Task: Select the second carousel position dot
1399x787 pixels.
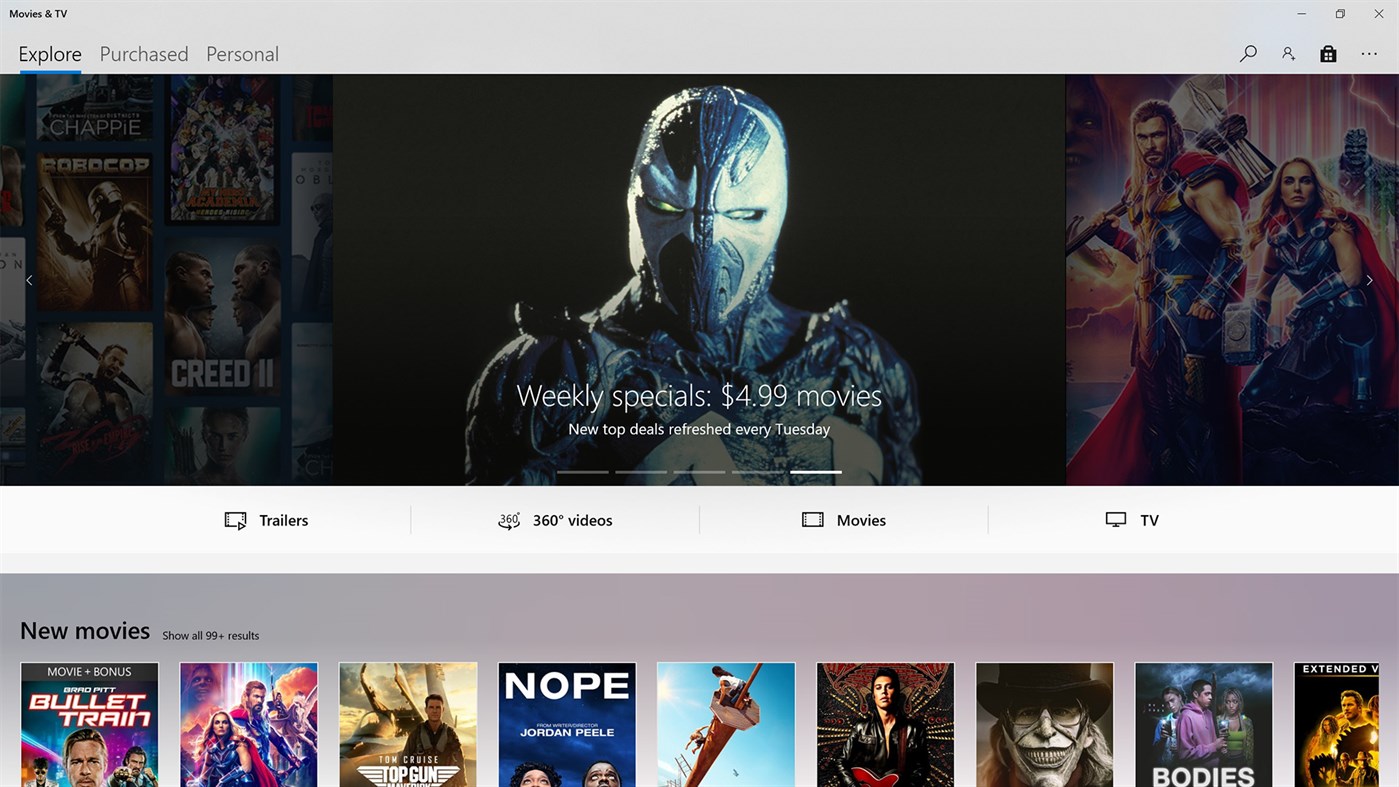Action: pyautogui.click(x=641, y=471)
